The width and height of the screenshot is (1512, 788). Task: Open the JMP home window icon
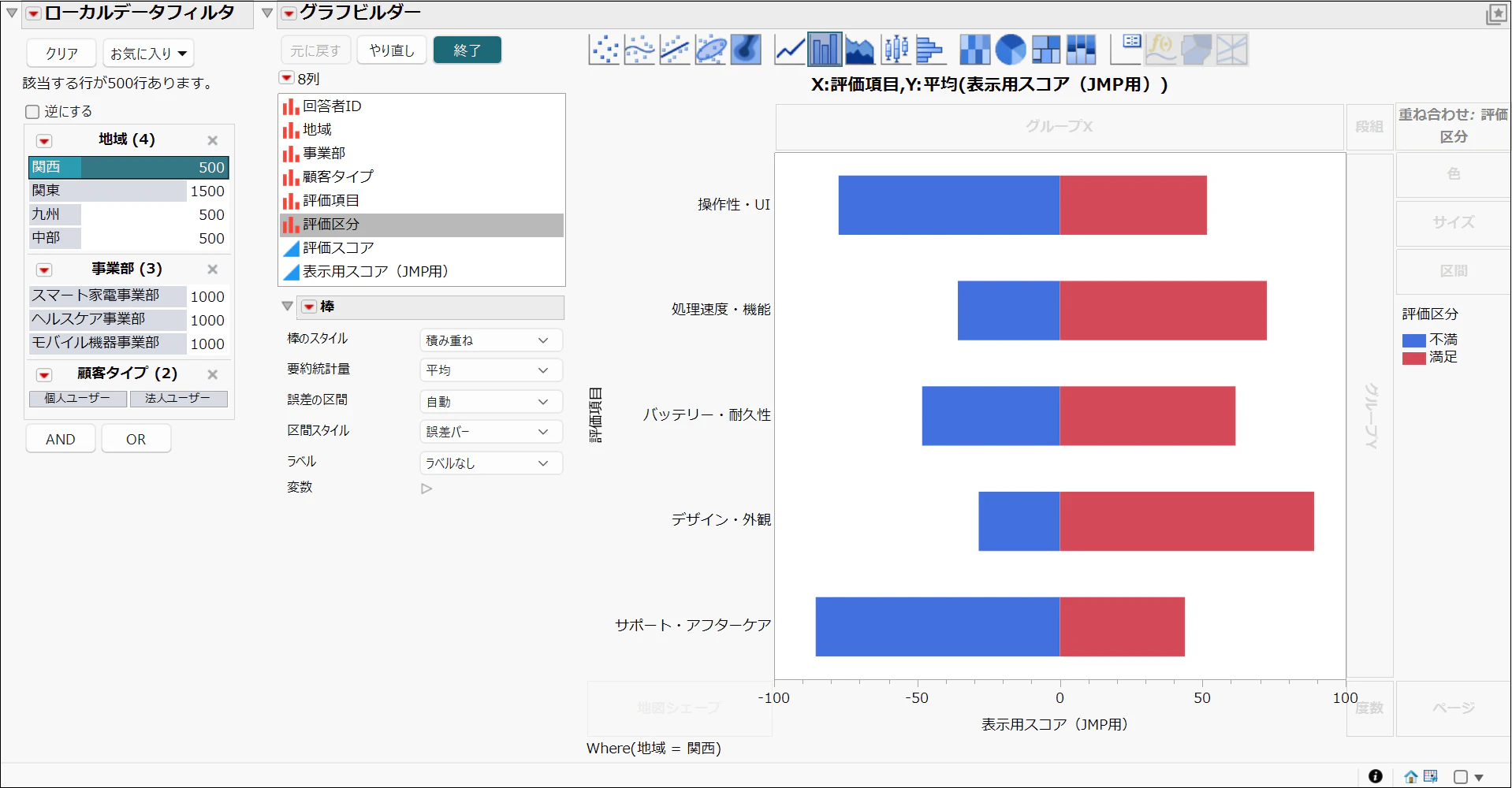click(1411, 776)
